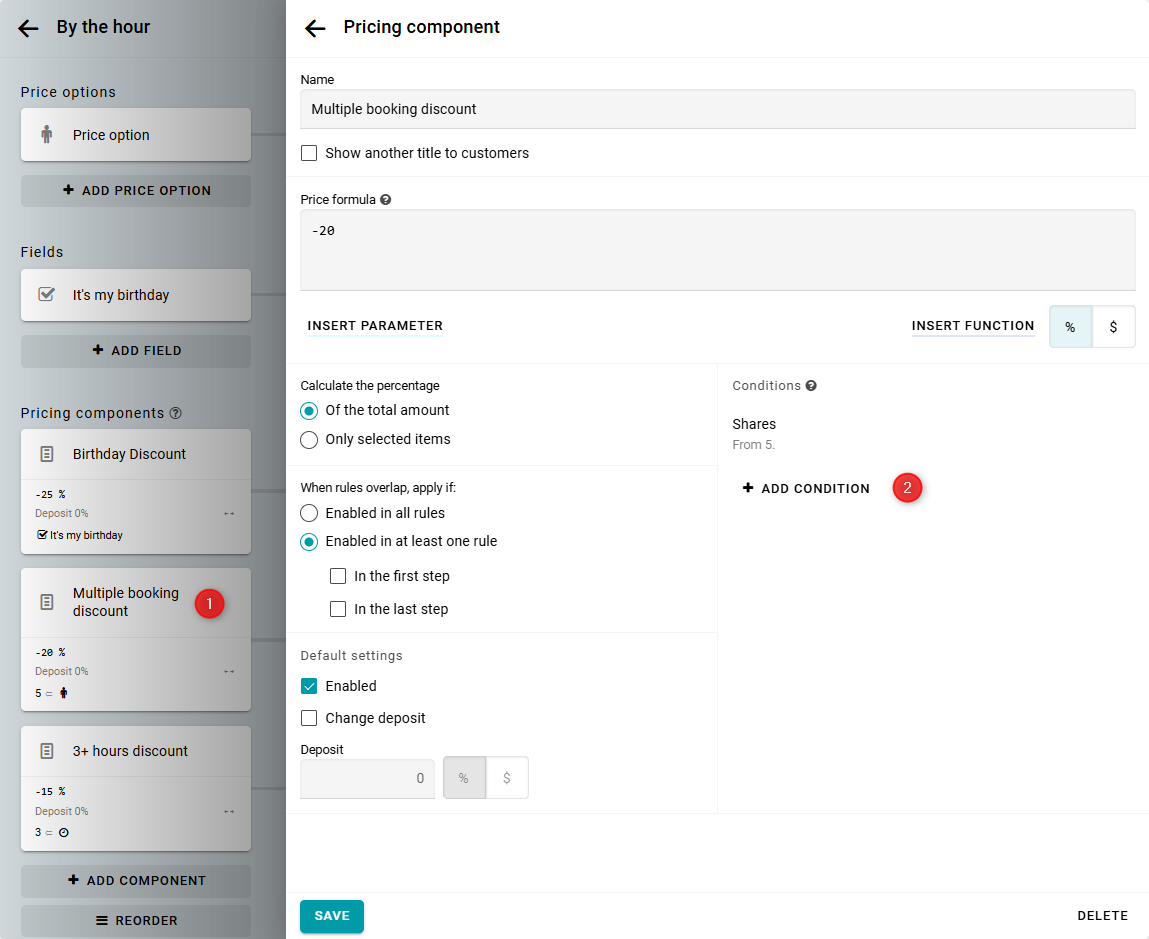
Task: Open the Price option person card
Action: click(x=135, y=135)
